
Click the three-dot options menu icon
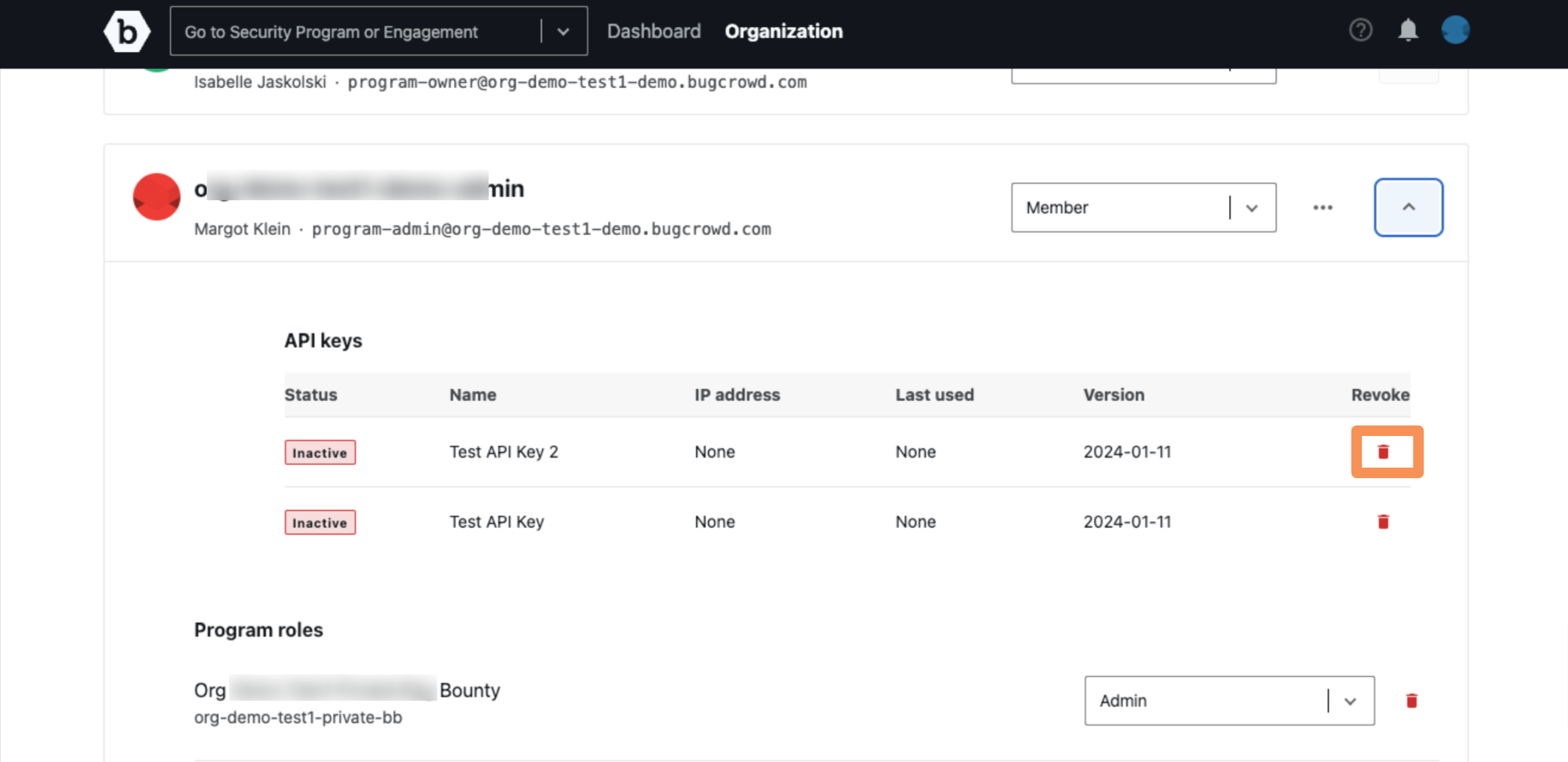pos(1322,207)
